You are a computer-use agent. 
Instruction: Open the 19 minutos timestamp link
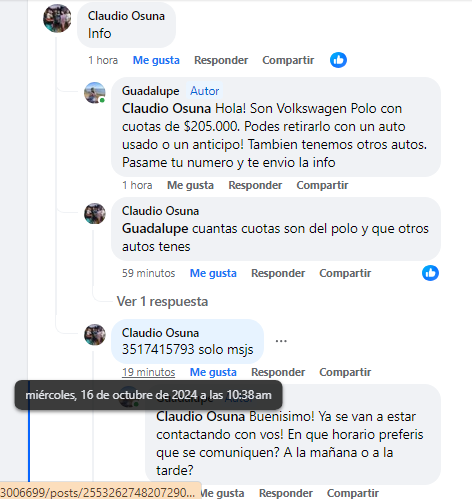pyautogui.click(x=148, y=372)
